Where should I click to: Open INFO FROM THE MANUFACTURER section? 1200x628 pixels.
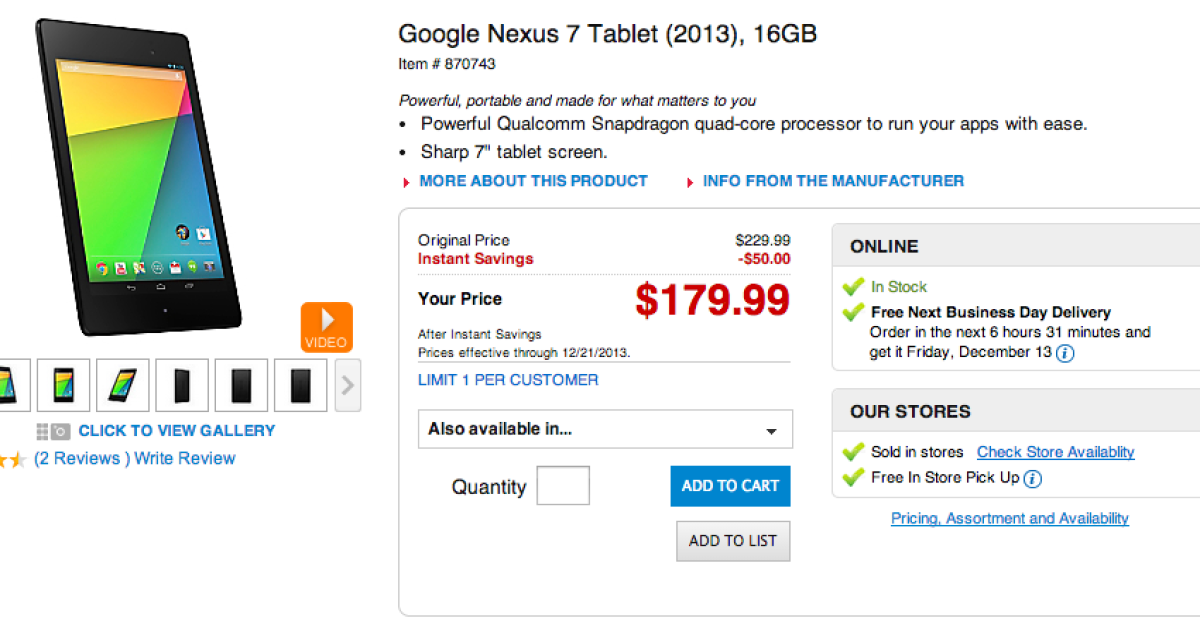pos(833,181)
